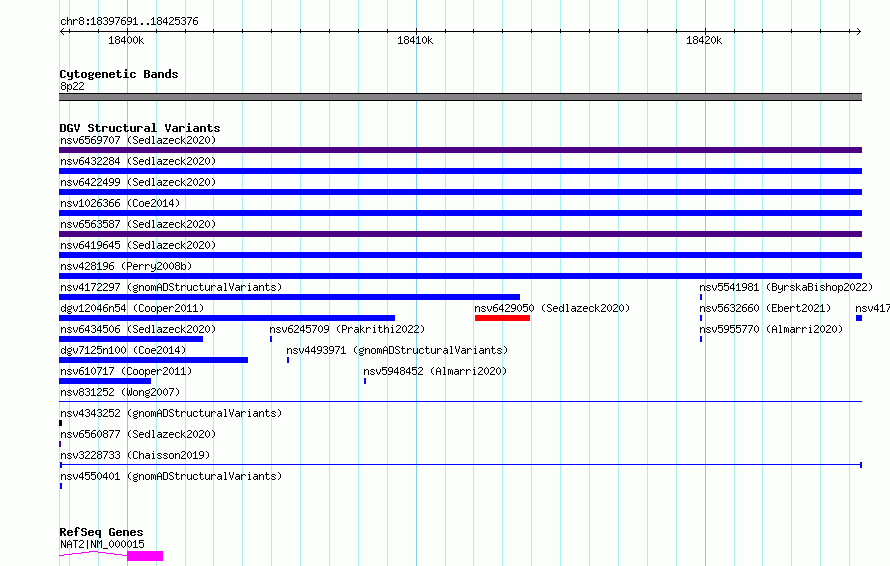Click the 18420k ruler tick label
This screenshot has width=890, height=566.
click(x=704, y=40)
